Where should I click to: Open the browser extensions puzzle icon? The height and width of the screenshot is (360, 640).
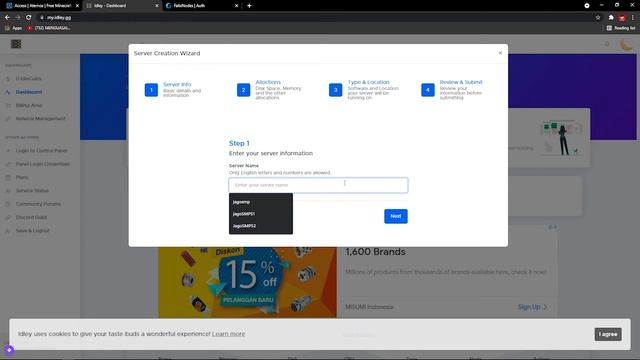(x=611, y=18)
